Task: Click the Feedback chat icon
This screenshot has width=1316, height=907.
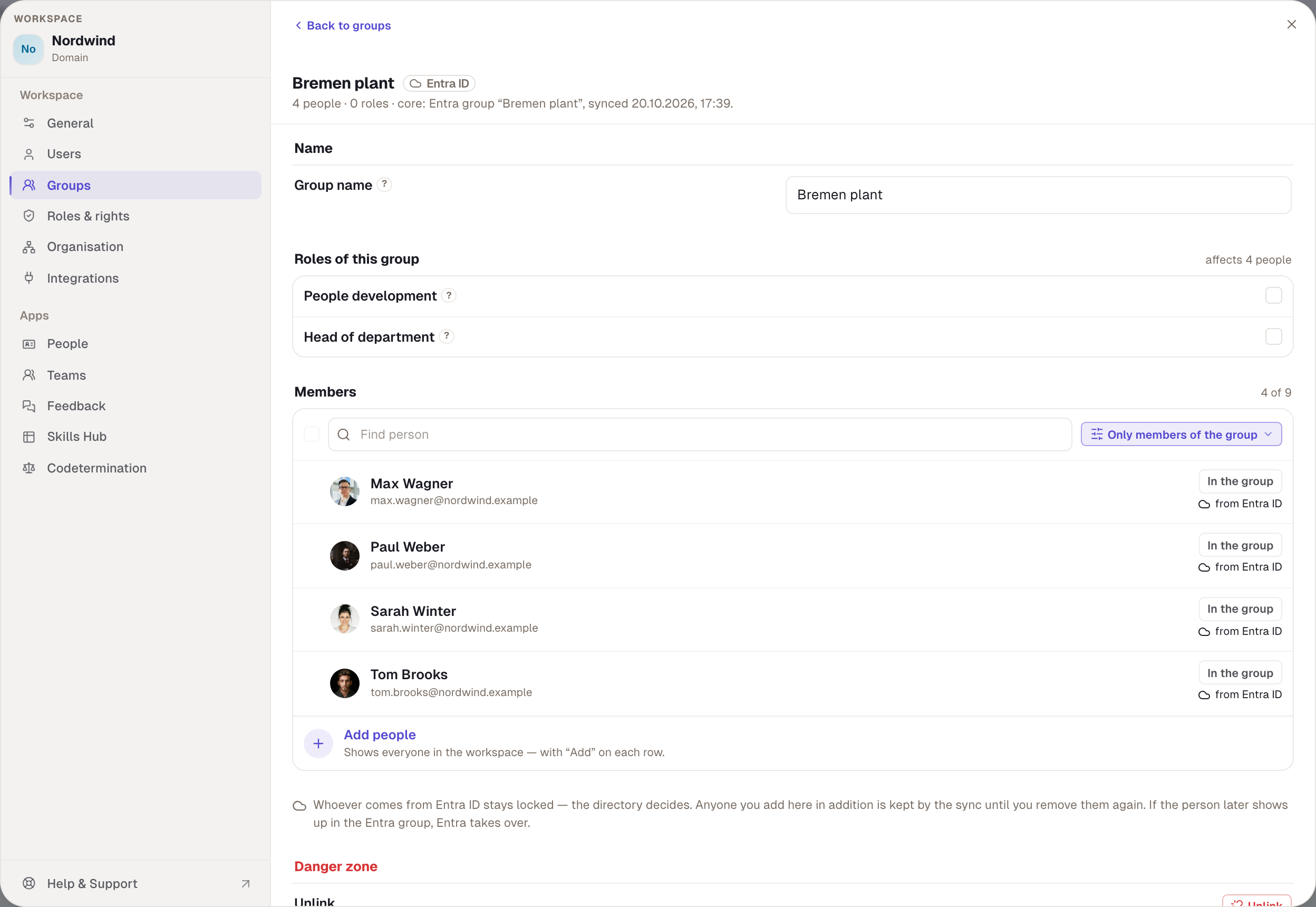Action: coord(29,406)
